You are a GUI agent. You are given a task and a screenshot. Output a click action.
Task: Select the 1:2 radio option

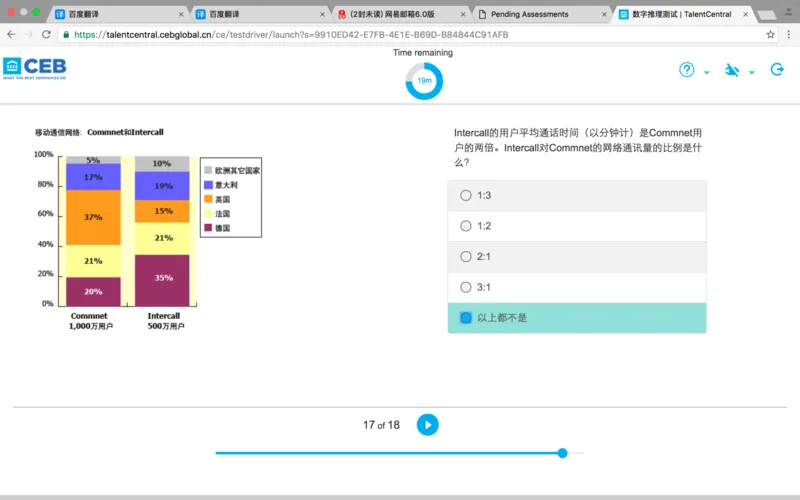click(465, 226)
